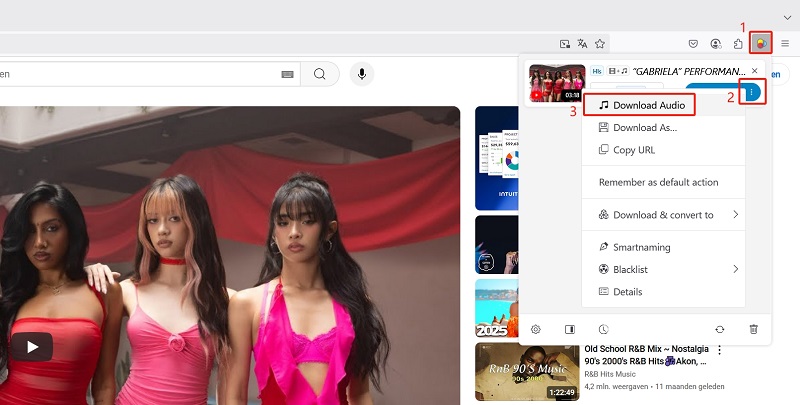The image size is (800, 405).
Task: Open Smartnaming from the menu
Action: click(663, 247)
